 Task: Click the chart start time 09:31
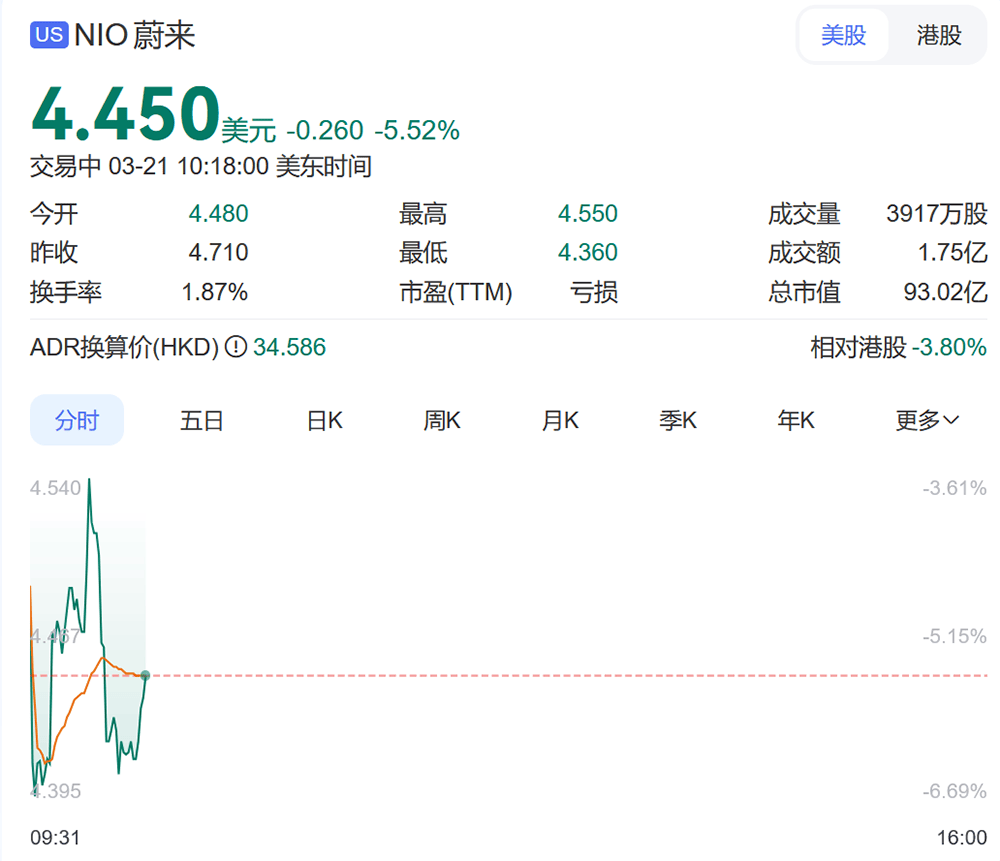point(55,837)
